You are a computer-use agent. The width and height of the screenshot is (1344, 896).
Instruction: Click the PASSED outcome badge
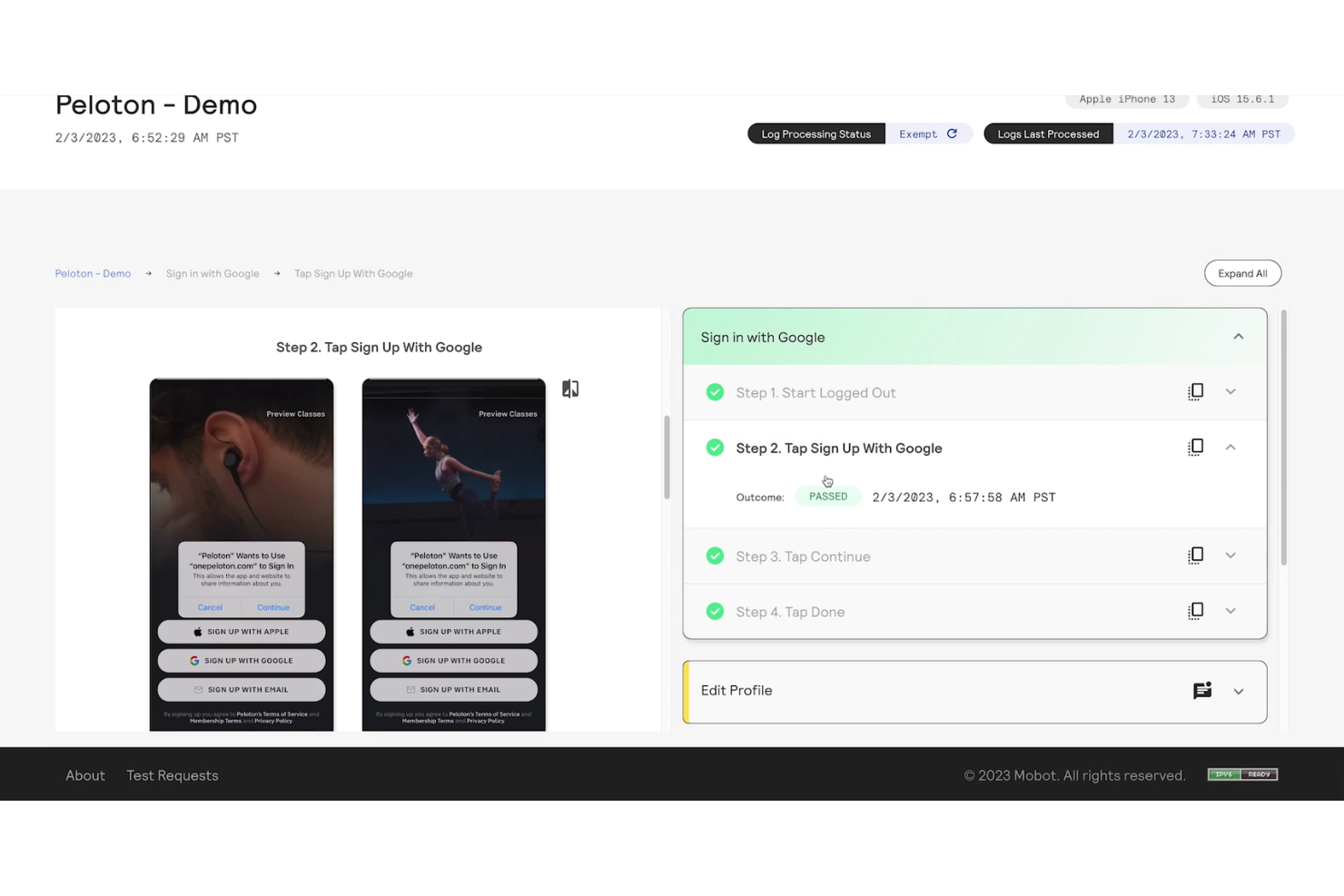click(827, 496)
